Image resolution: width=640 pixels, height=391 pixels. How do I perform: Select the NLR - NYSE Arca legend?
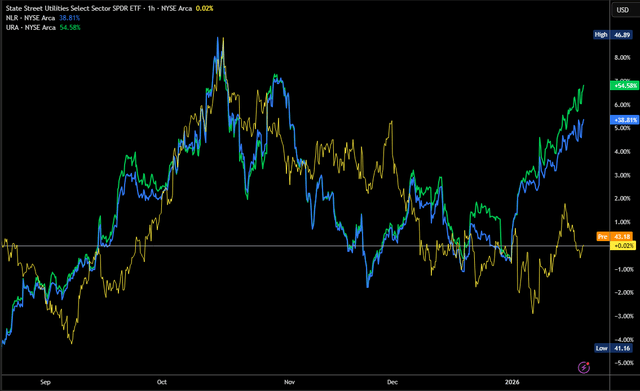(x=30, y=18)
